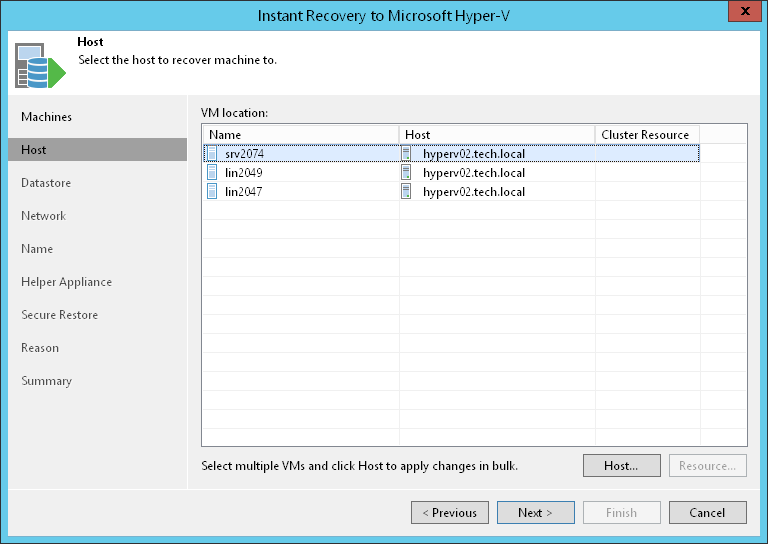The width and height of the screenshot is (768, 544).
Task: Proceed with the Next button
Action: click(536, 513)
